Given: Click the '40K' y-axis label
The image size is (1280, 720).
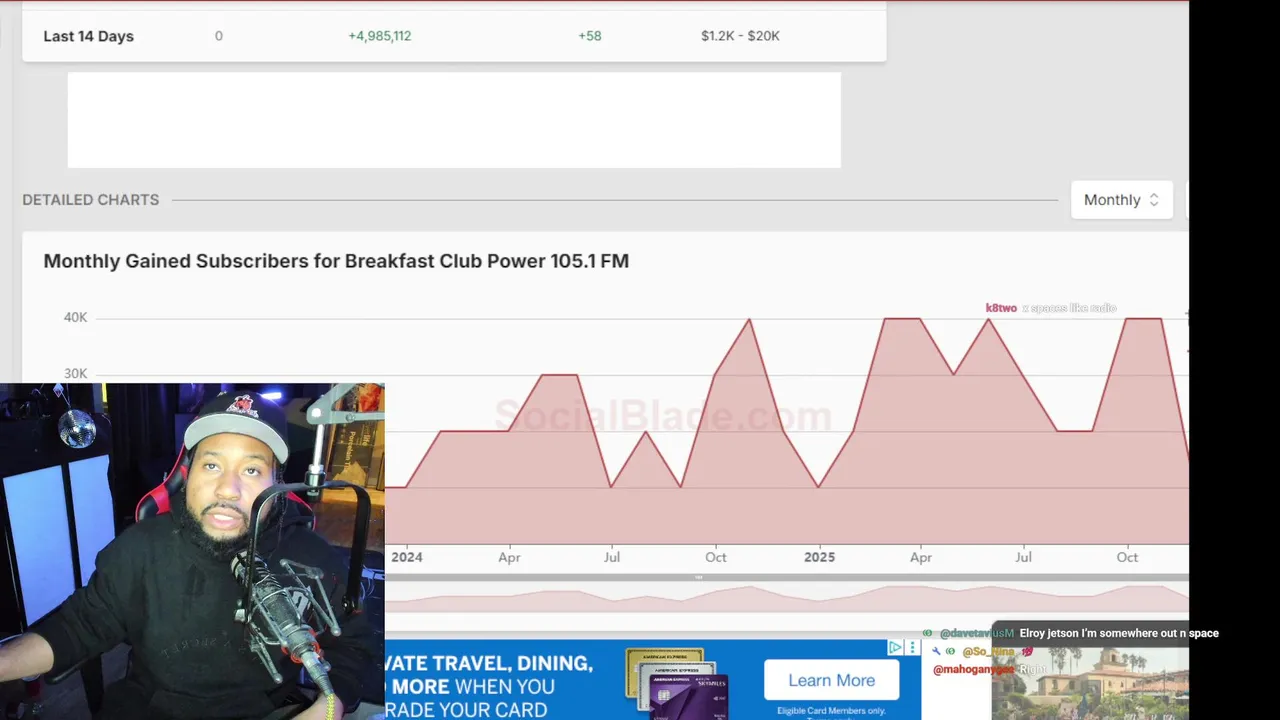Looking at the screenshot, I should (76, 317).
